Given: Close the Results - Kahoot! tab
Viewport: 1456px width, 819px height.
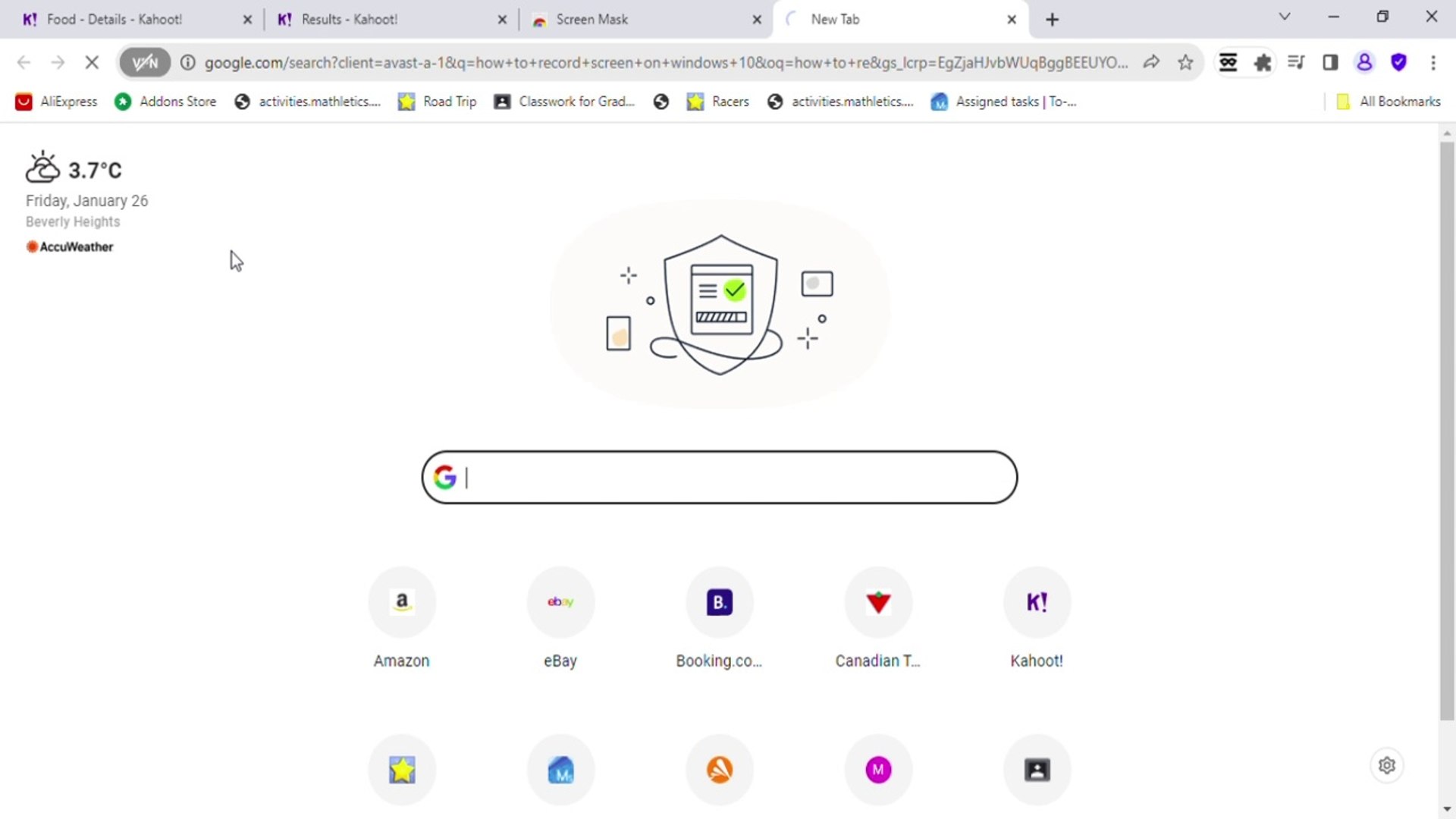Looking at the screenshot, I should click(502, 20).
